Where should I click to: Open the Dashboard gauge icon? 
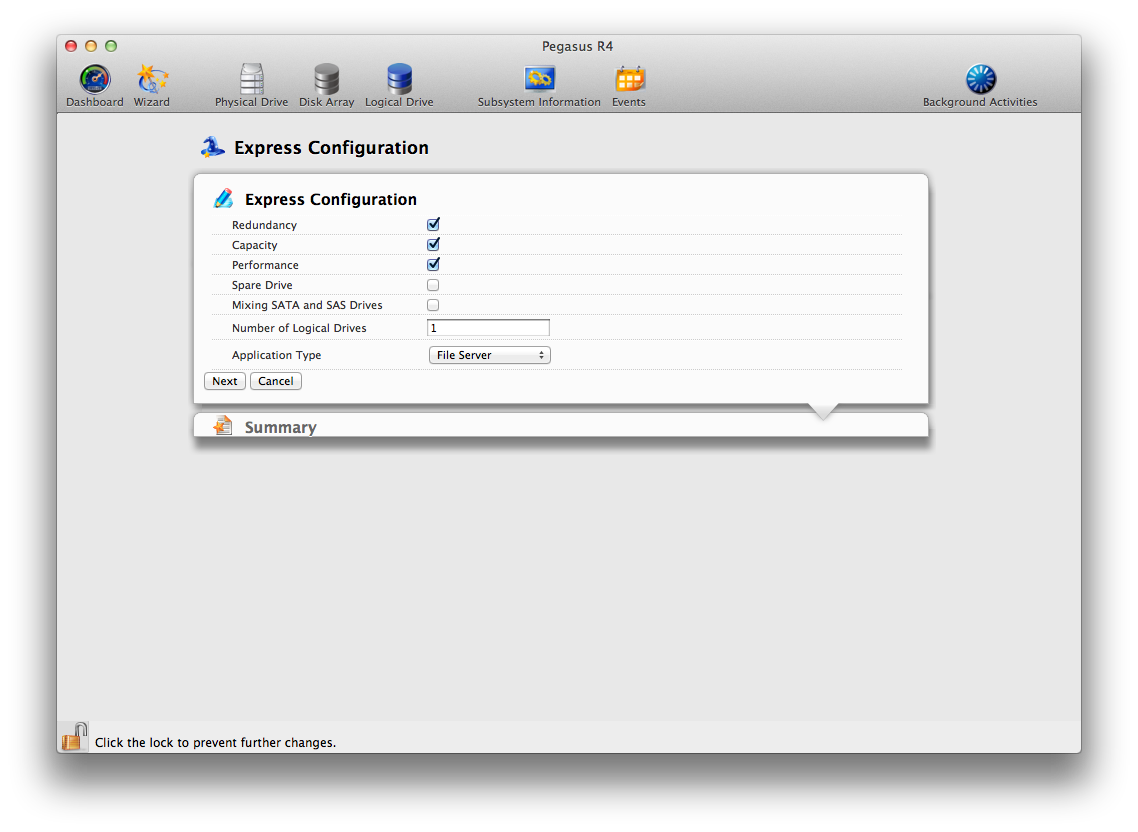pyautogui.click(x=95, y=80)
